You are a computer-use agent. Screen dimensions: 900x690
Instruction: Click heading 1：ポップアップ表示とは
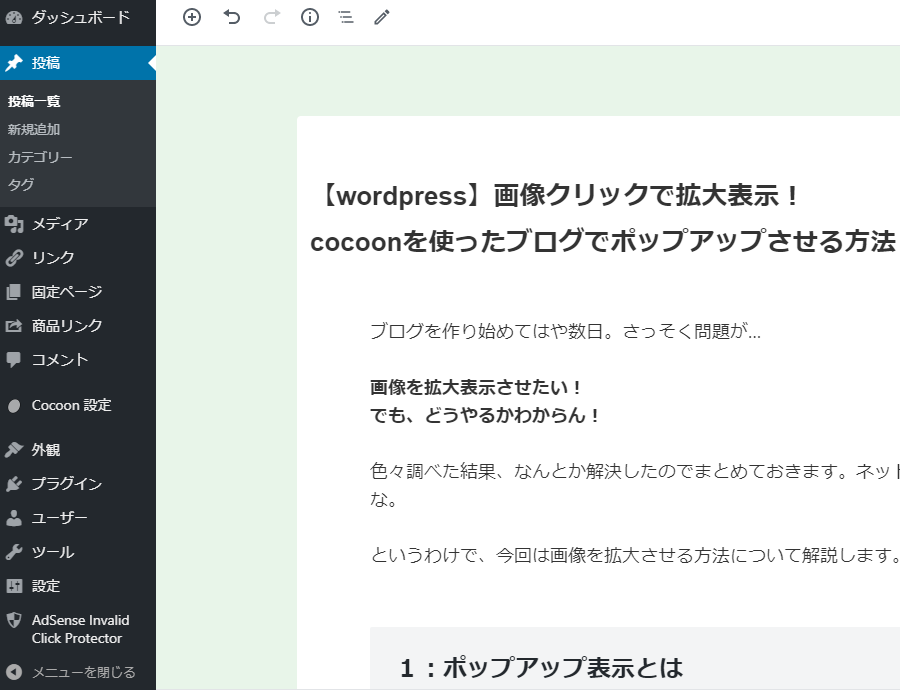click(542, 668)
